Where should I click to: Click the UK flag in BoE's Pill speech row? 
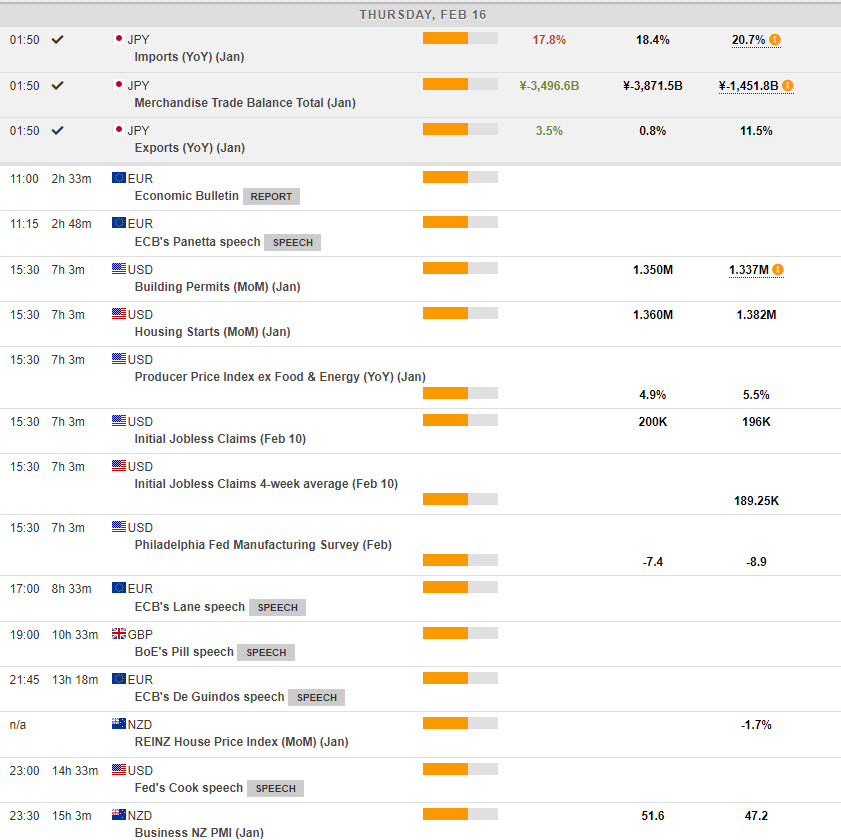coord(119,633)
